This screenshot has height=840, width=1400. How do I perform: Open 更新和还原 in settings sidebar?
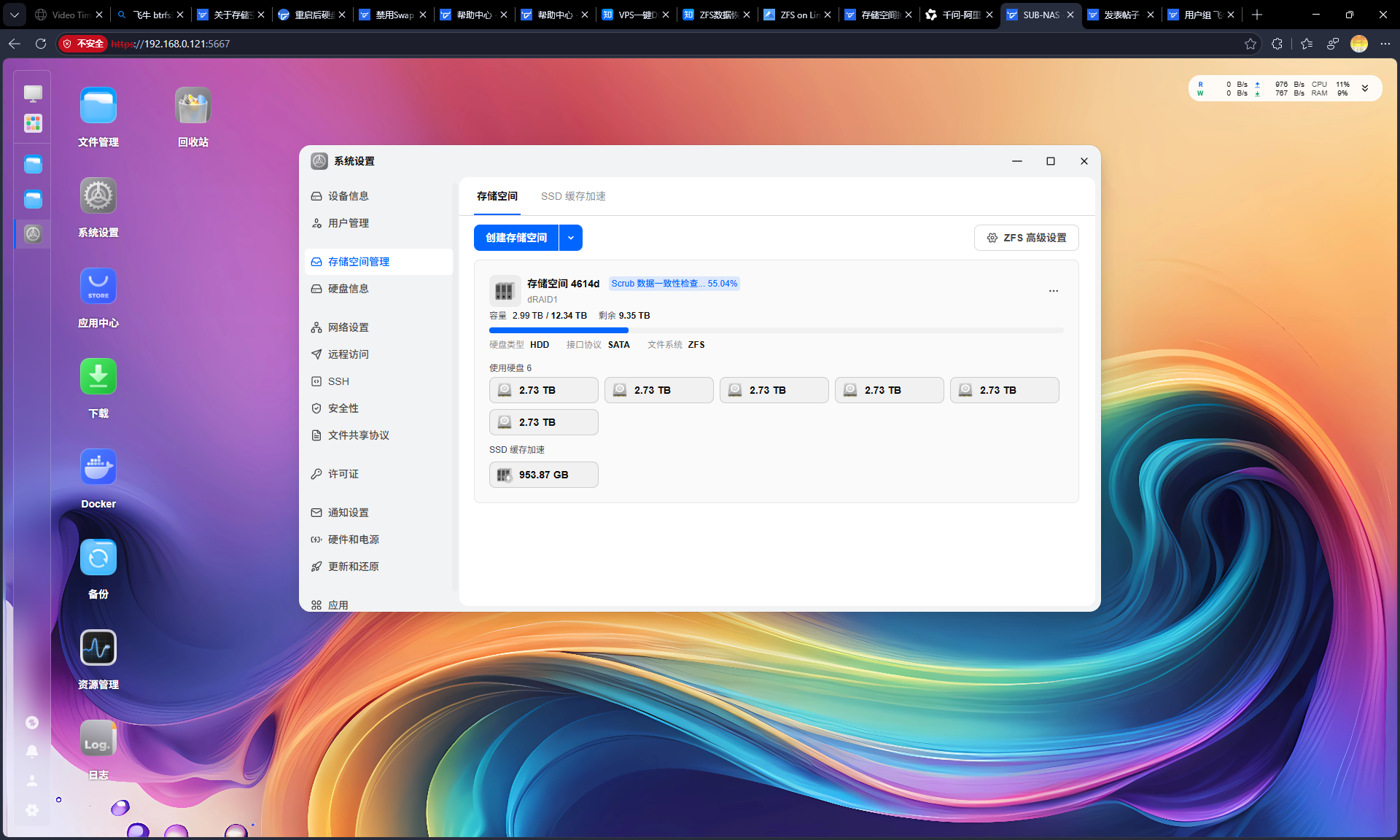[x=379, y=567]
